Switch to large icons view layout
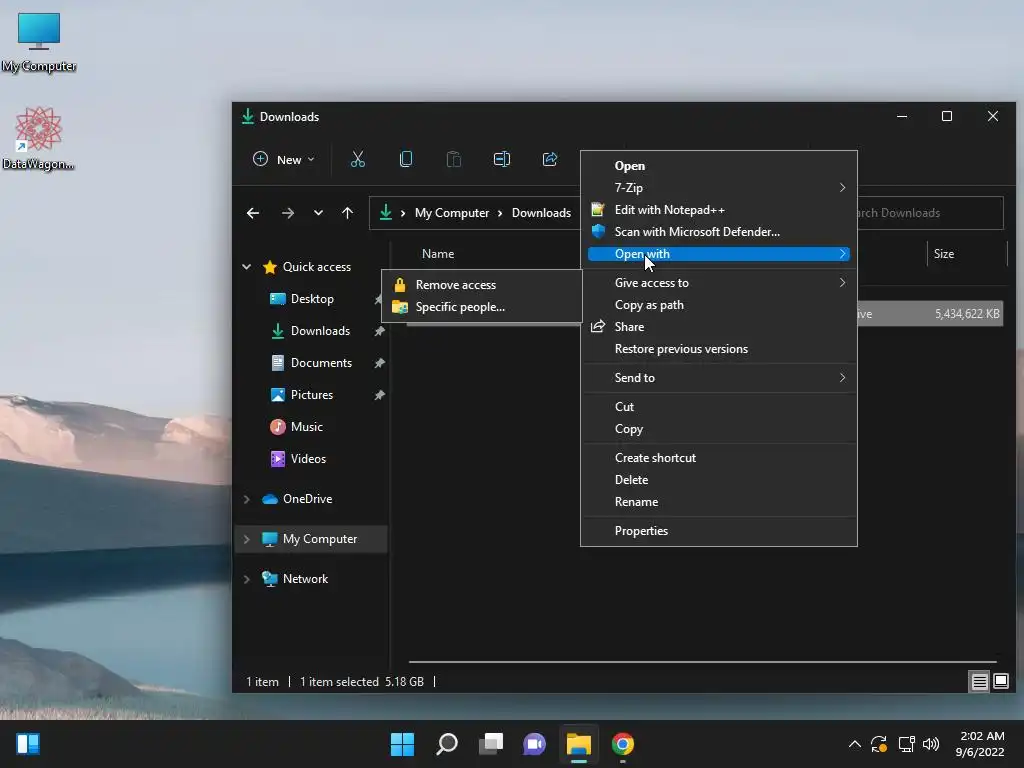Viewport: 1024px width, 768px height. point(1000,682)
